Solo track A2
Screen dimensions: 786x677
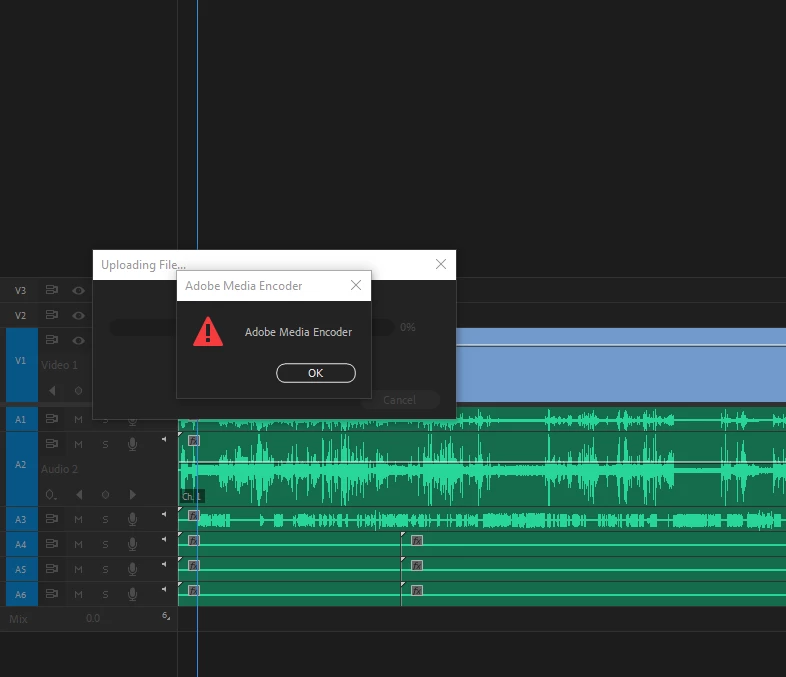coord(105,444)
